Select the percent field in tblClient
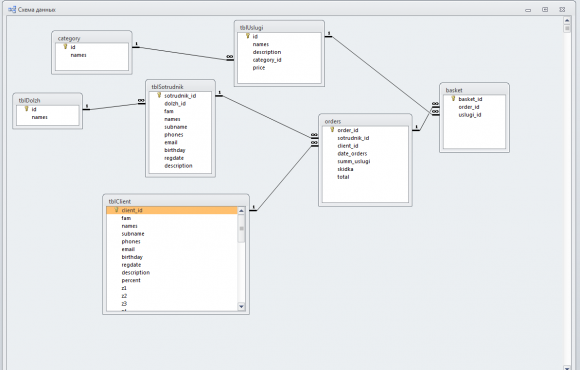The image size is (580, 370). click(131, 280)
